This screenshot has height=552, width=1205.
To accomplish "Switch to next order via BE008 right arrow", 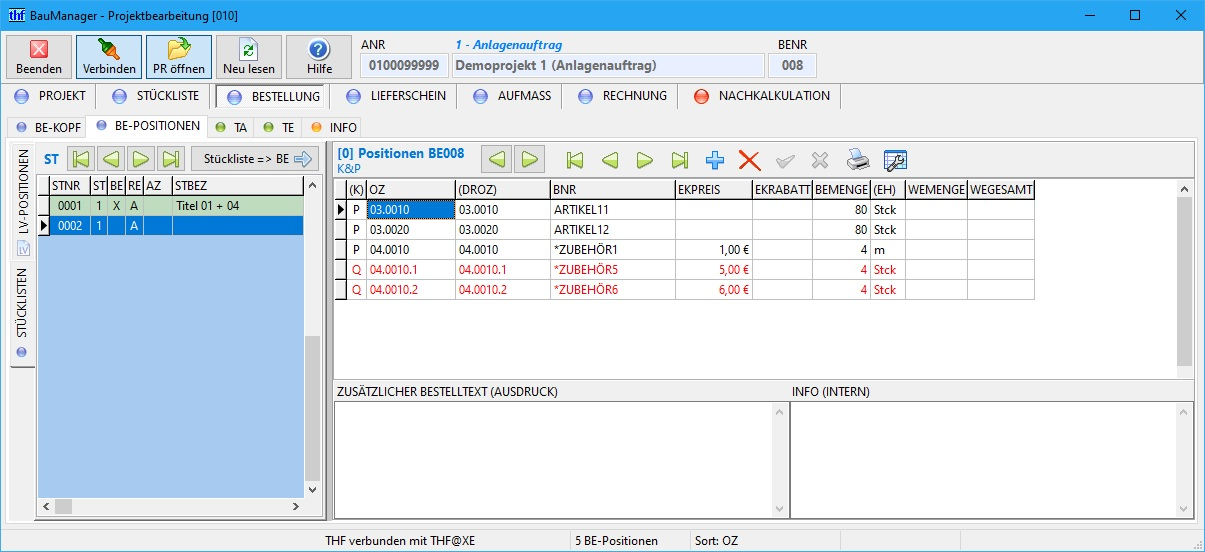I will pos(529,159).
